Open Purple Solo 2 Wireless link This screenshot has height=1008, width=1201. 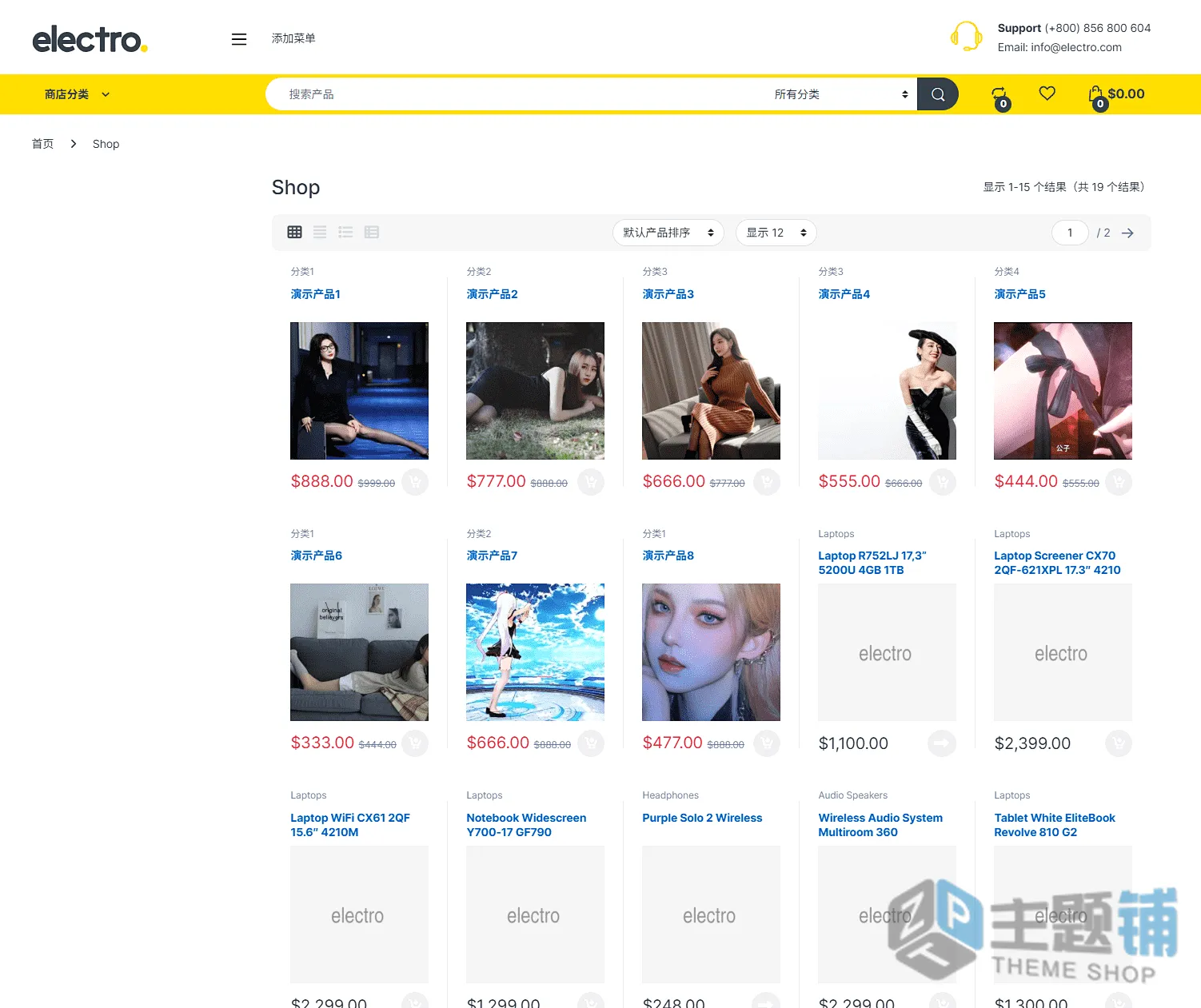tap(702, 818)
